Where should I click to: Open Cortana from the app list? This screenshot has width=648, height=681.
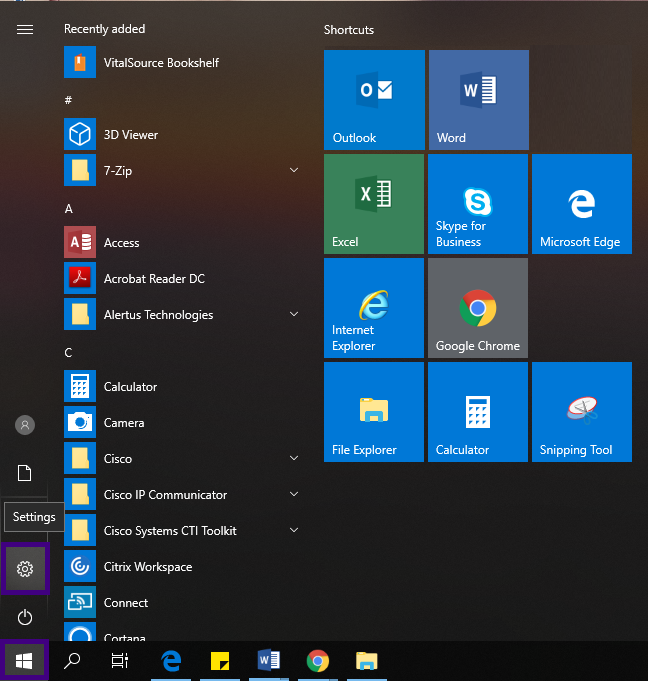(182, 632)
